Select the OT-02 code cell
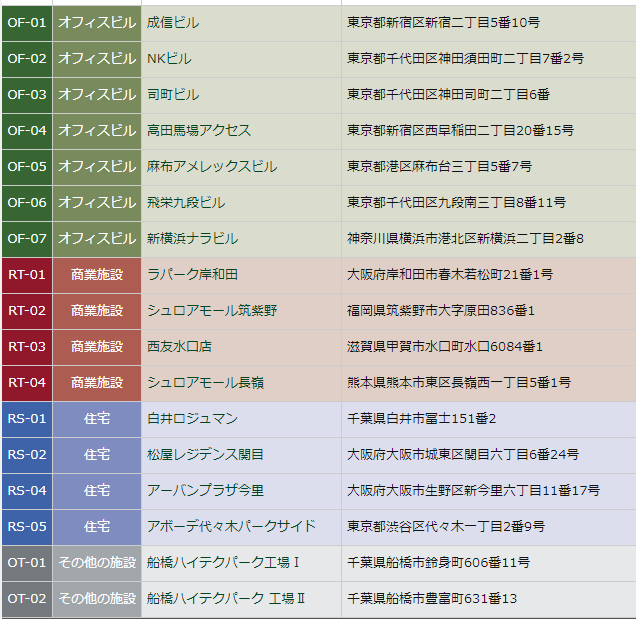This screenshot has width=636, height=619. [27, 599]
